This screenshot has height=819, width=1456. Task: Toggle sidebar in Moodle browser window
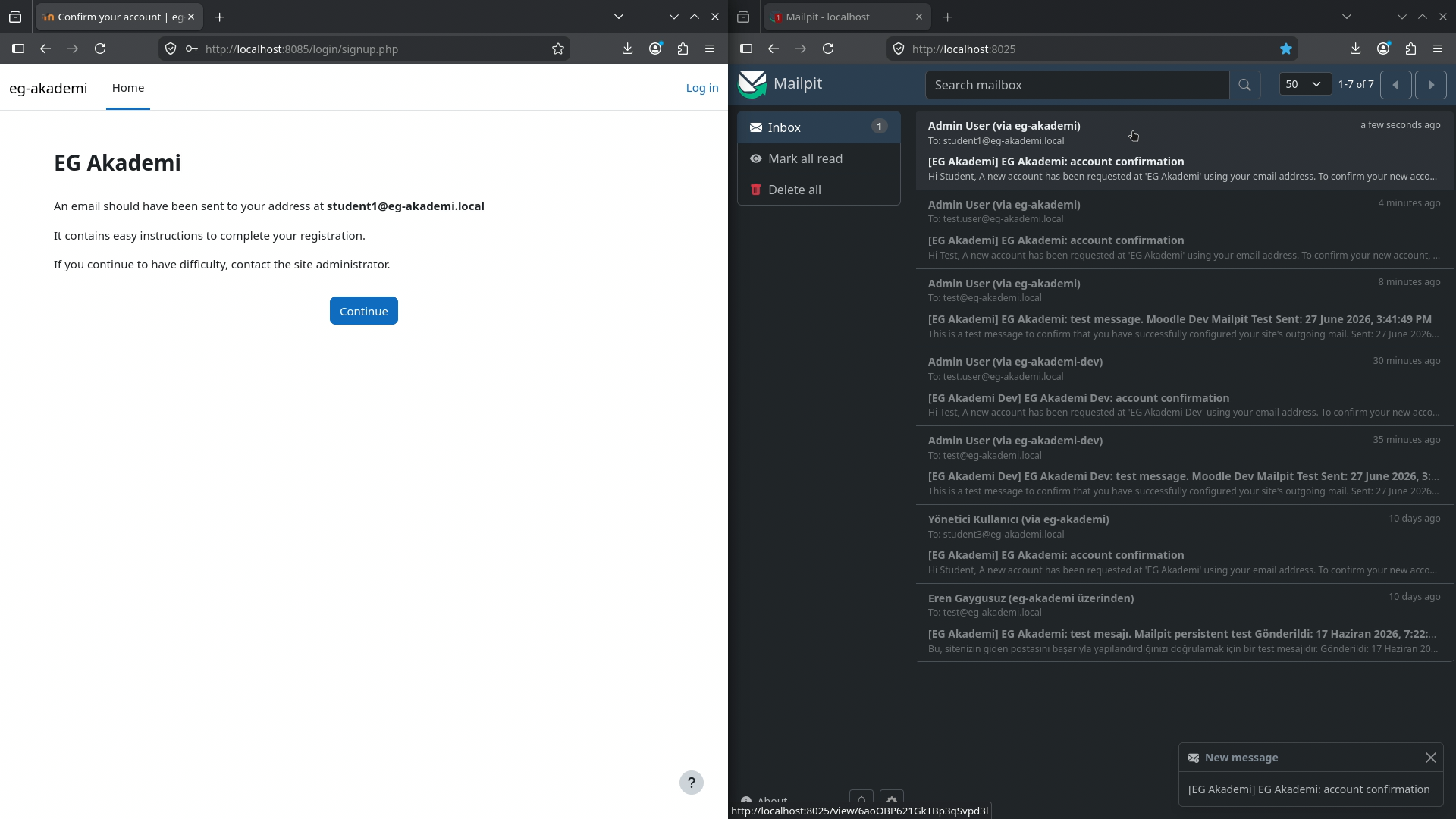coord(18,49)
